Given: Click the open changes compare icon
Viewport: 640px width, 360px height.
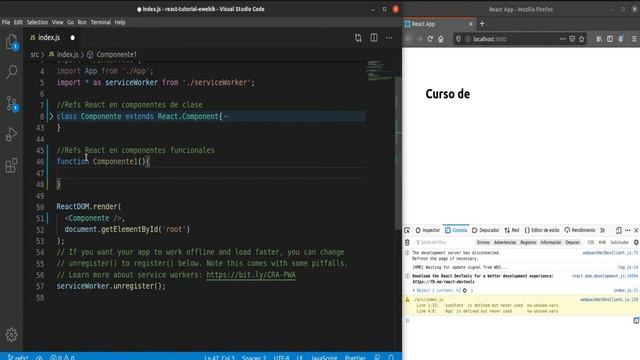Looking at the screenshot, I should 358,38.
